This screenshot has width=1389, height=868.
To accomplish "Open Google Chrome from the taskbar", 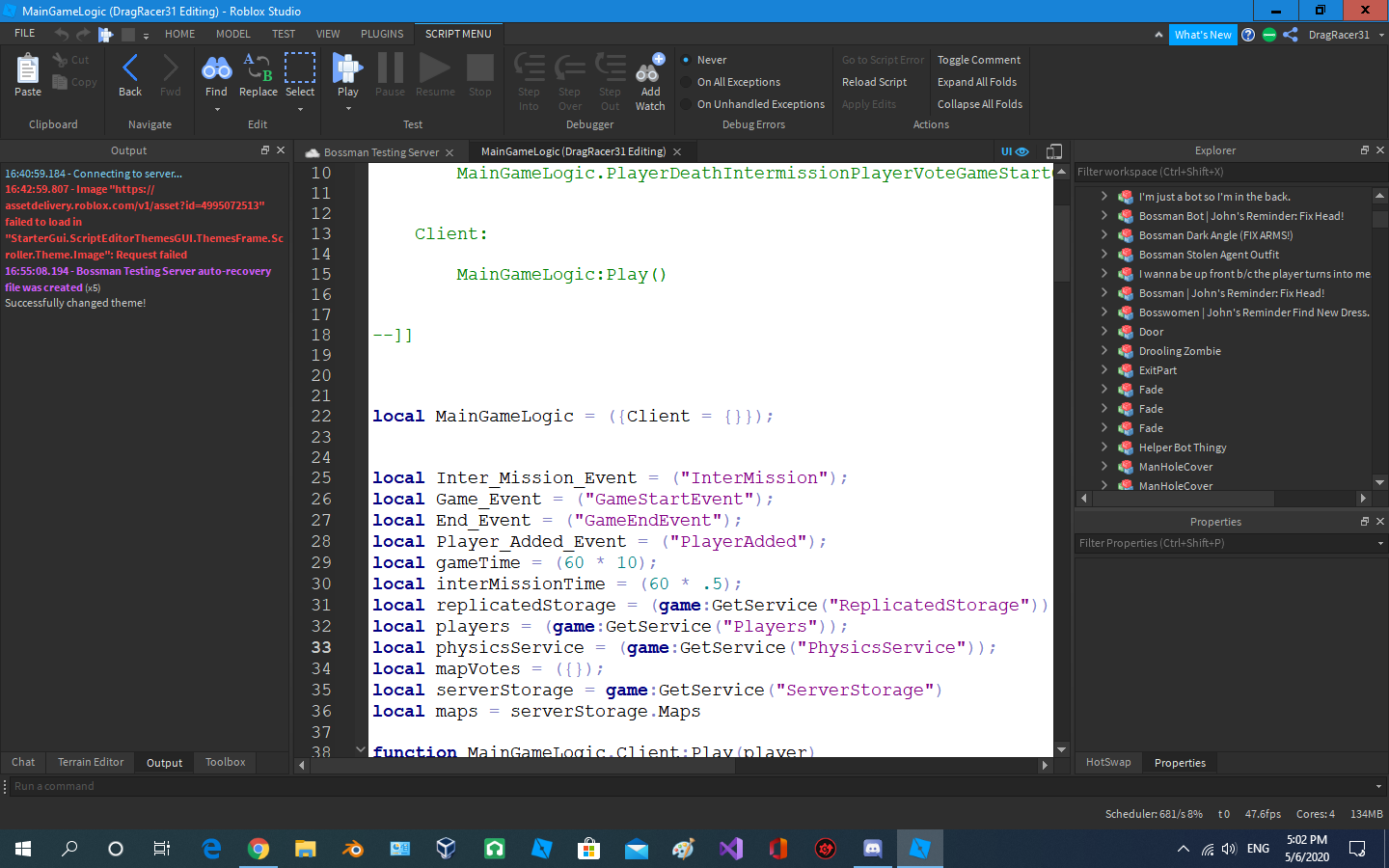I will (x=258, y=849).
